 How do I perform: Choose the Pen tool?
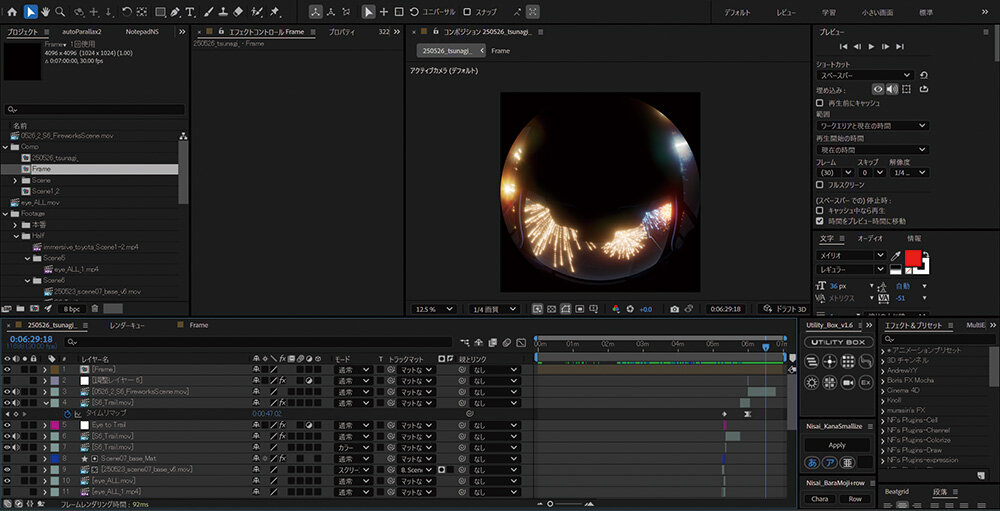coord(176,12)
